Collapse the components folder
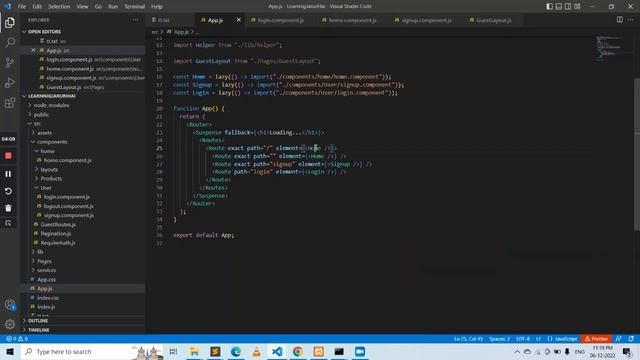The image size is (640, 360). click(x=52, y=142)
